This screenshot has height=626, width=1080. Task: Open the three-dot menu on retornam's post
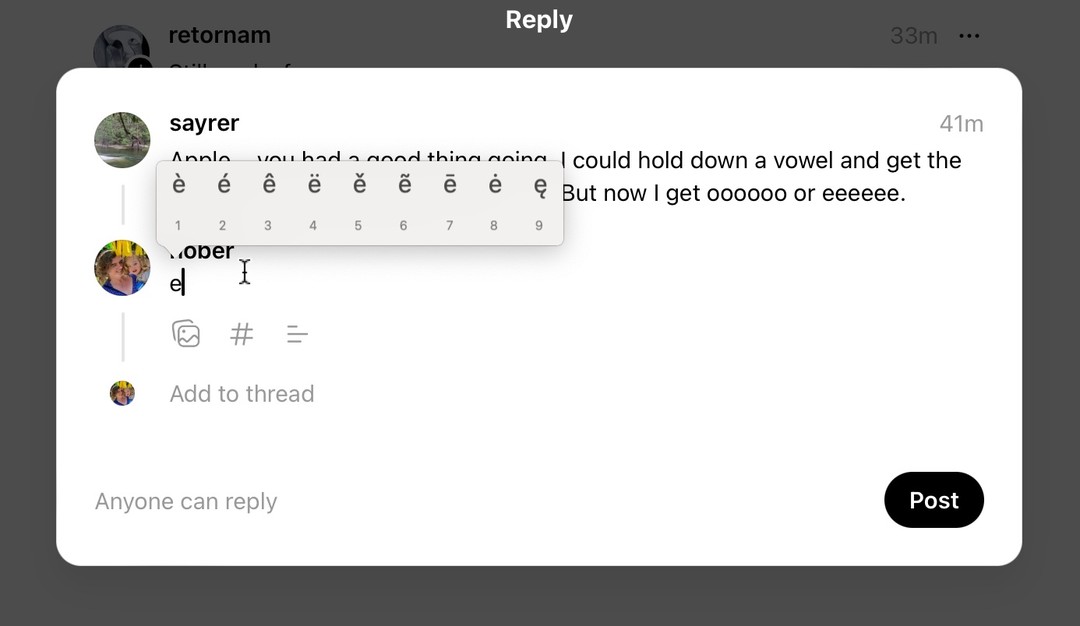pyautogui.click(x=969, y=36)
